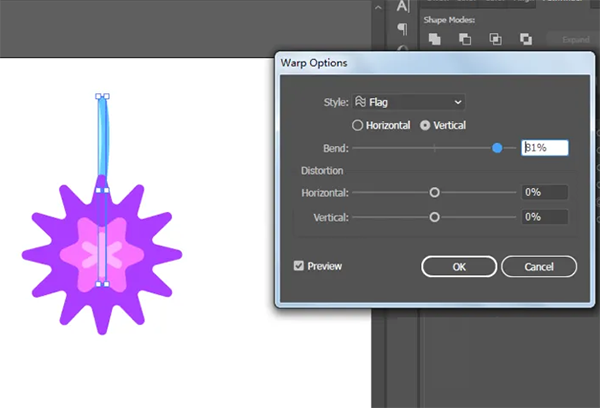Select the Horizontal radio button
The height and width of the screenshot is (408, 600).
tap(358, 125)
